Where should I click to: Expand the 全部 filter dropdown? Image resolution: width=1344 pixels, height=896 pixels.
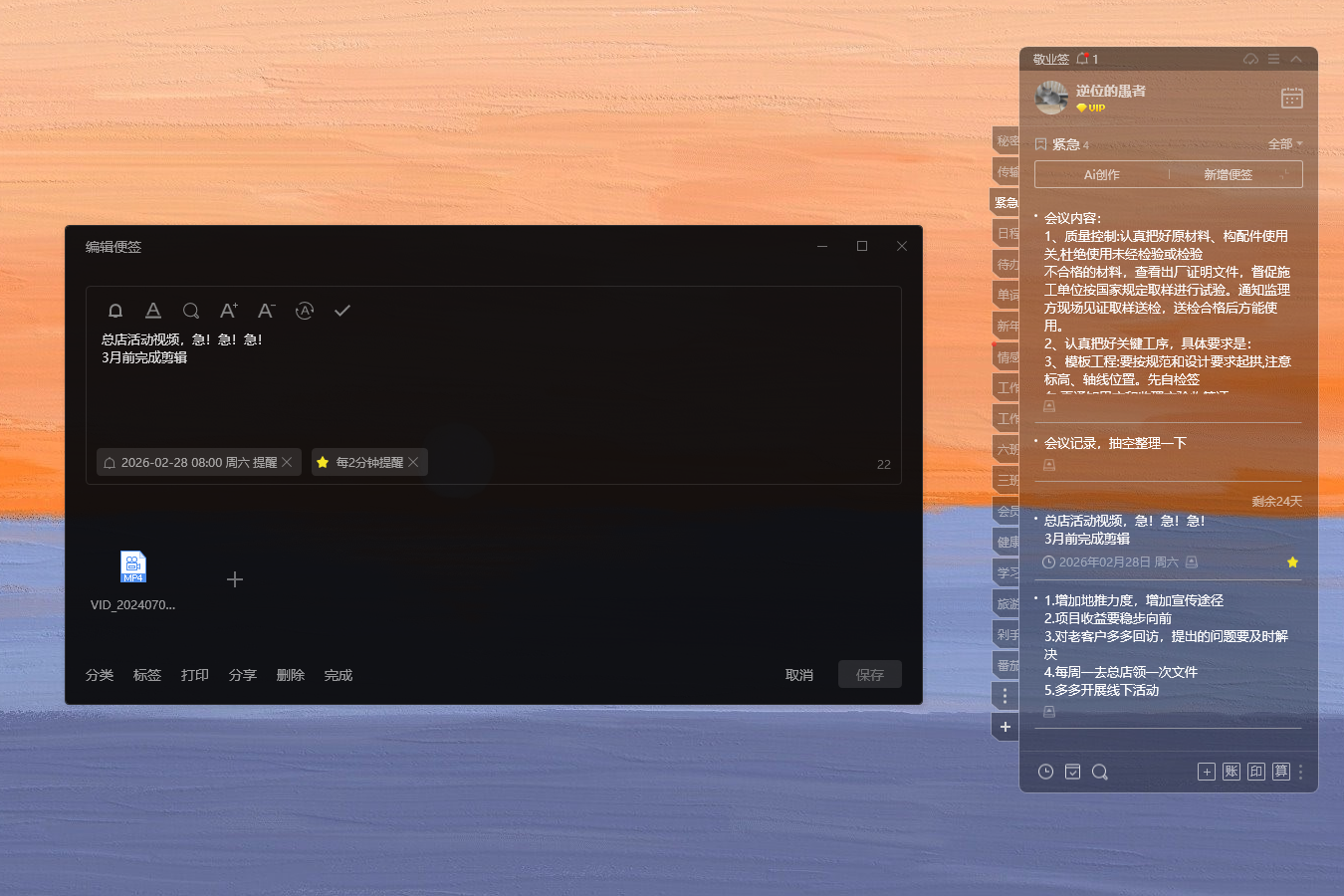[1284, 144]
